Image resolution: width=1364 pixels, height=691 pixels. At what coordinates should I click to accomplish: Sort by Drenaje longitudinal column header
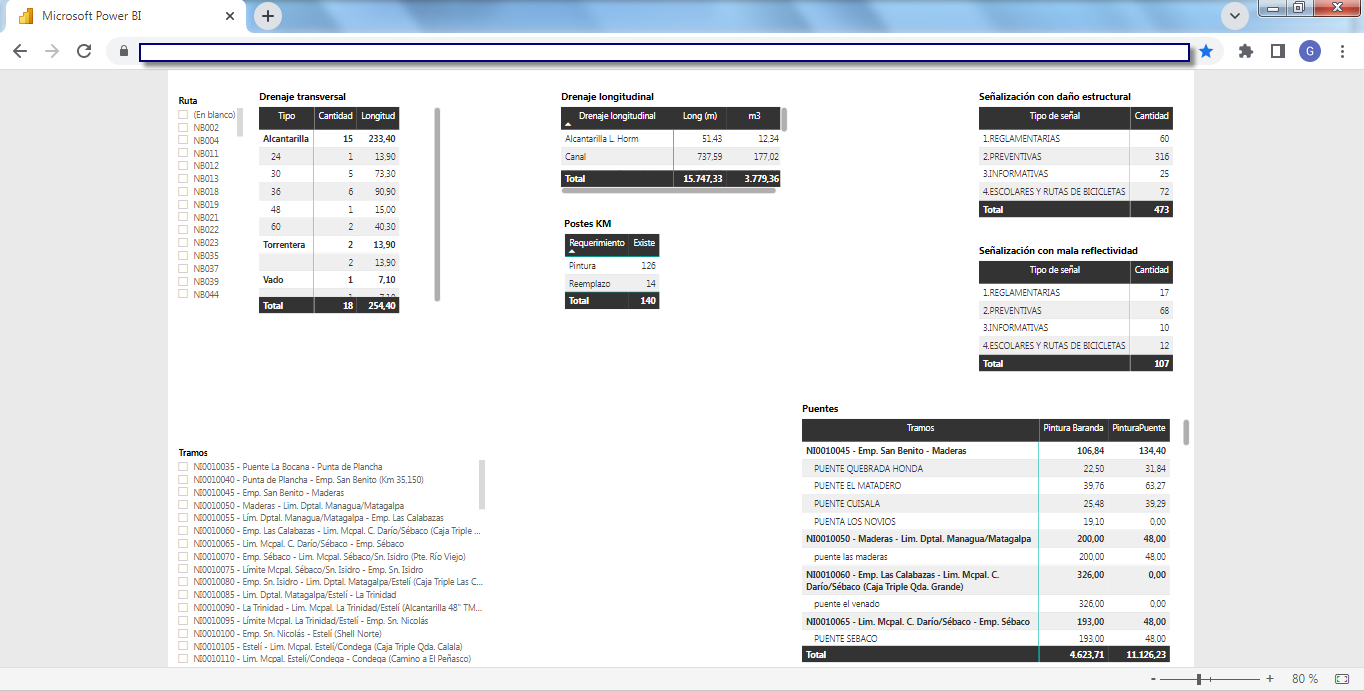615,117
